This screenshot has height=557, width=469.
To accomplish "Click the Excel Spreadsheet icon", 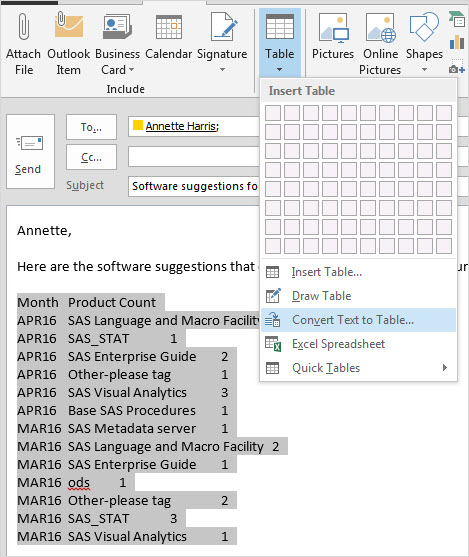I will [x=273, y=344].
